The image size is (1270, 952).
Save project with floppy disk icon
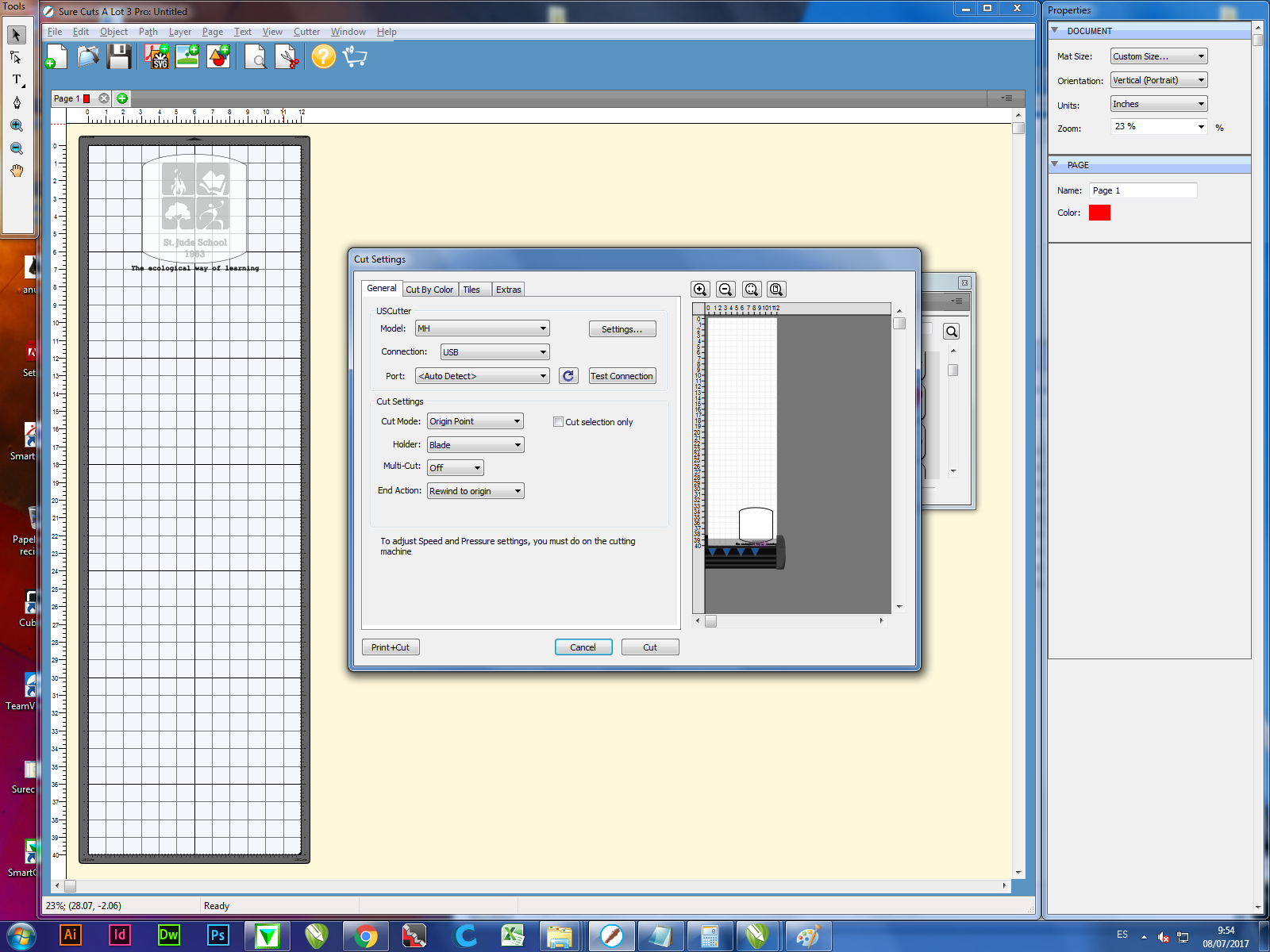point(119,56)
